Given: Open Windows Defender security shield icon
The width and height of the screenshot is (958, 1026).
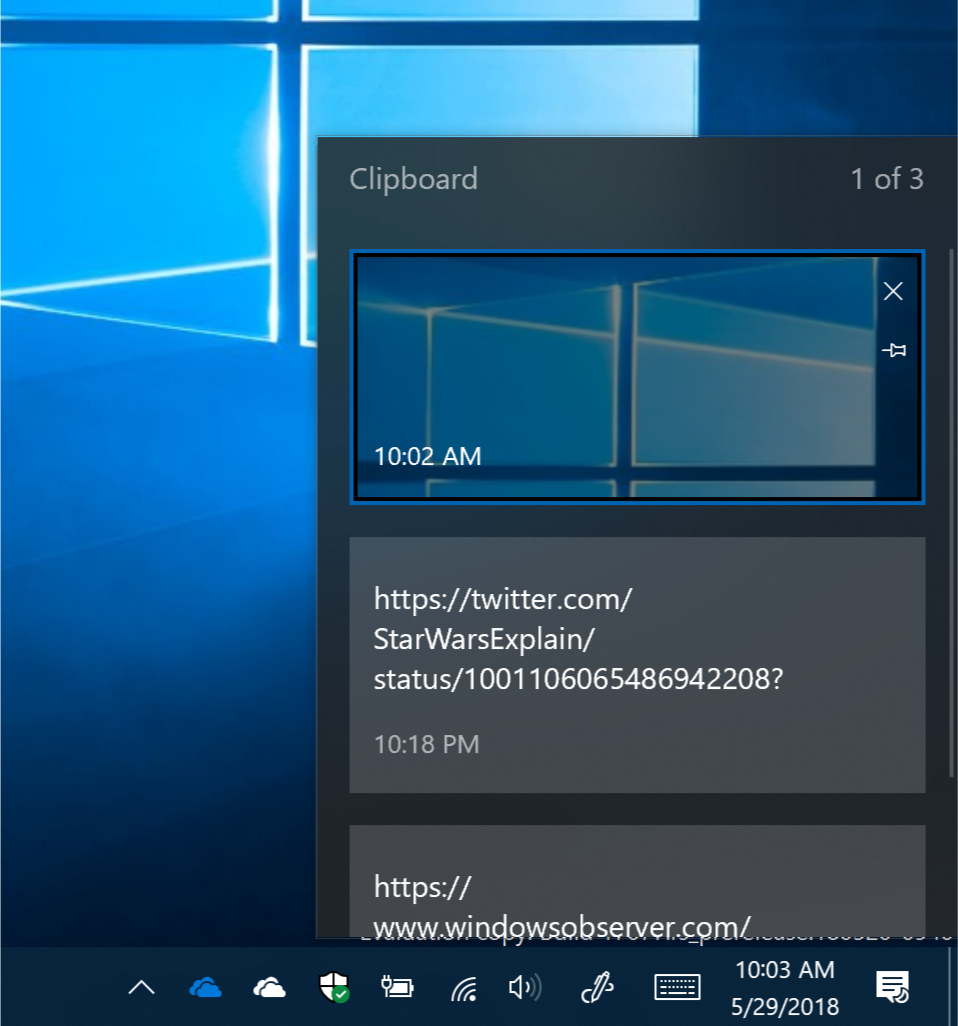Looking at the screenshot, I should click(x=333, y=986).
